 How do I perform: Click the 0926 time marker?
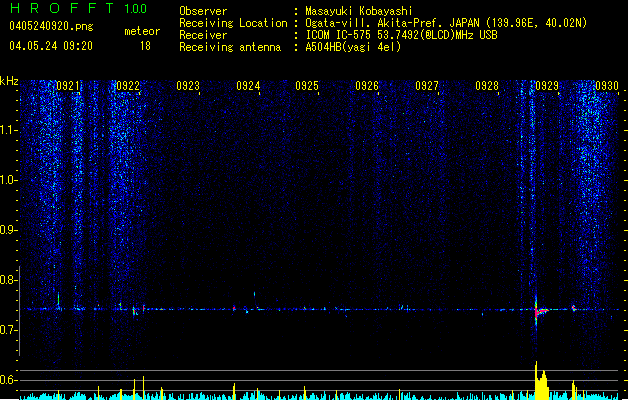pyautogui.click(x=367, y=86)
